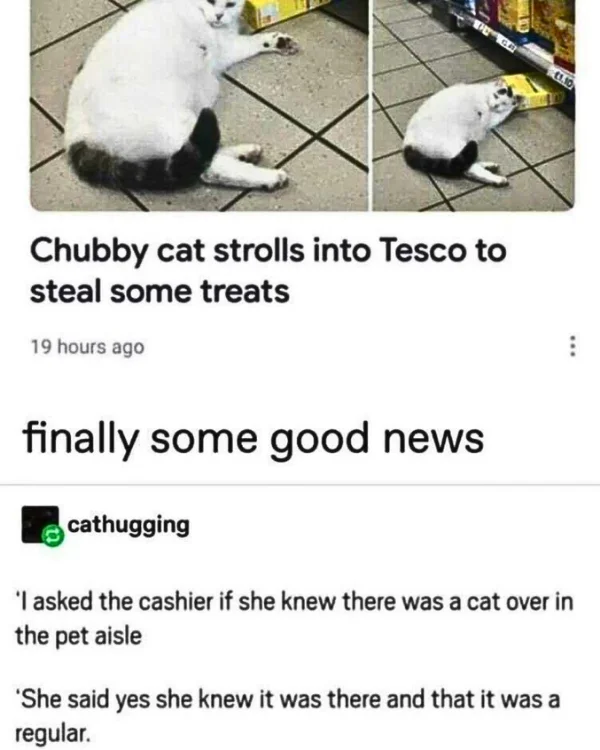Click the word regular at the bottom
600x750 pixels.
pyautogui.click(x=52, y=733)
